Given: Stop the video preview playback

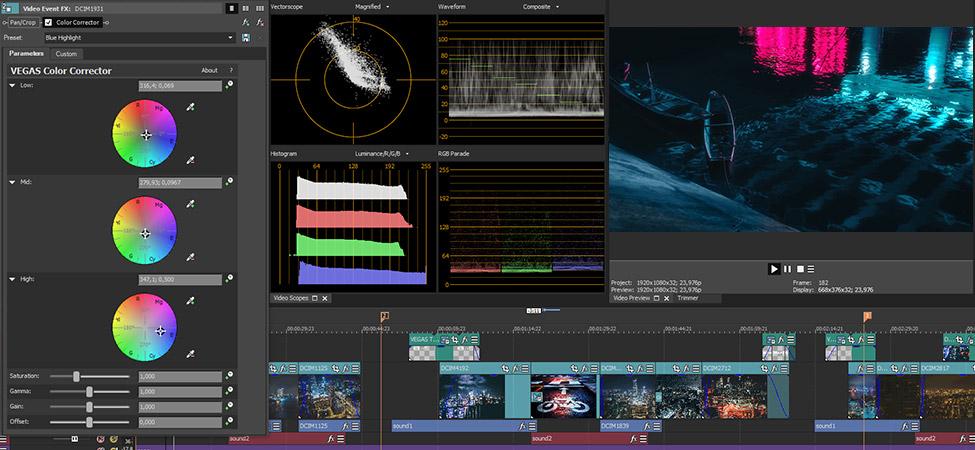Looking at the screenshot, I should coord(801,269).
